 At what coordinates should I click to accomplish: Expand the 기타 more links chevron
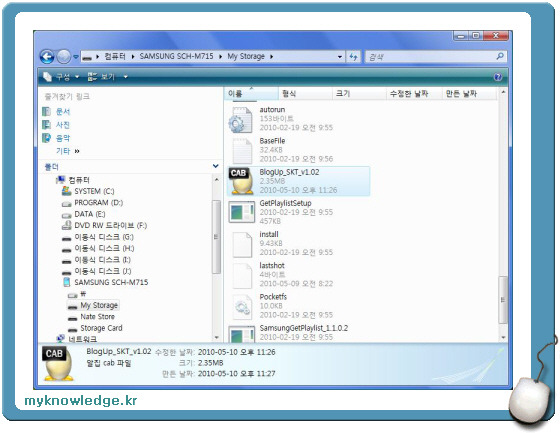click(x=77, y=151)
